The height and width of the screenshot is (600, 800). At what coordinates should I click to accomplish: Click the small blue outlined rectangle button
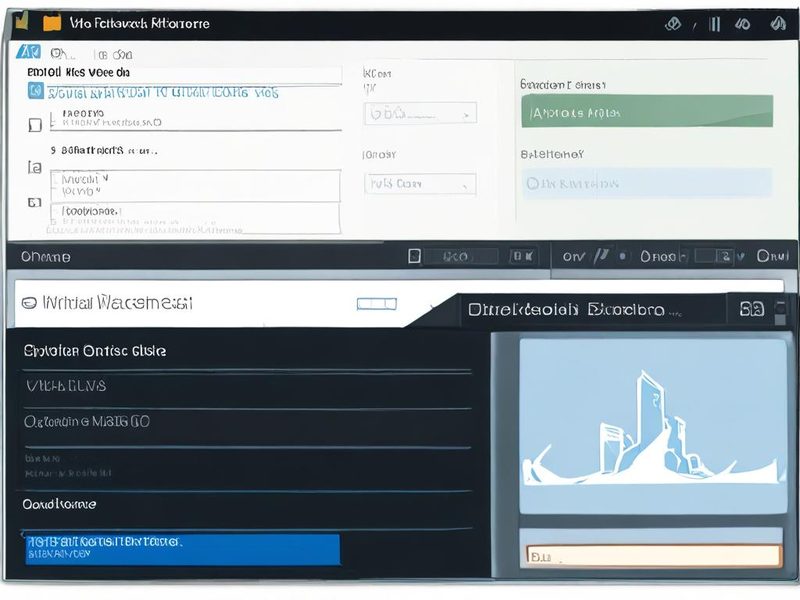pos(377,304)
